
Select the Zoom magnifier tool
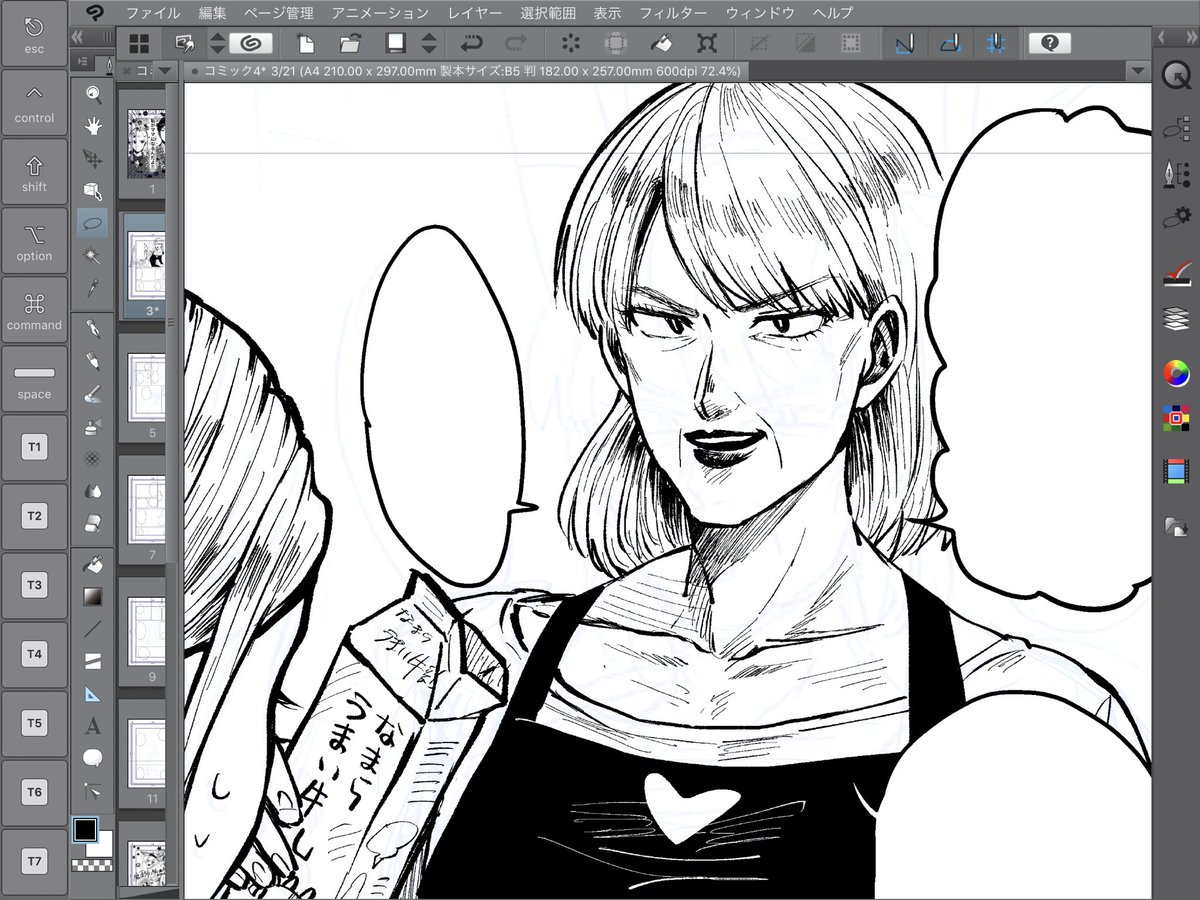[x=93, y=94]
